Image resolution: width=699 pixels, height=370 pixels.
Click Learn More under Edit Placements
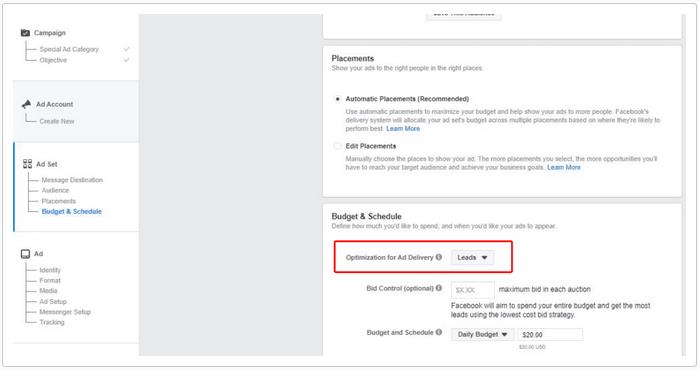563,167
